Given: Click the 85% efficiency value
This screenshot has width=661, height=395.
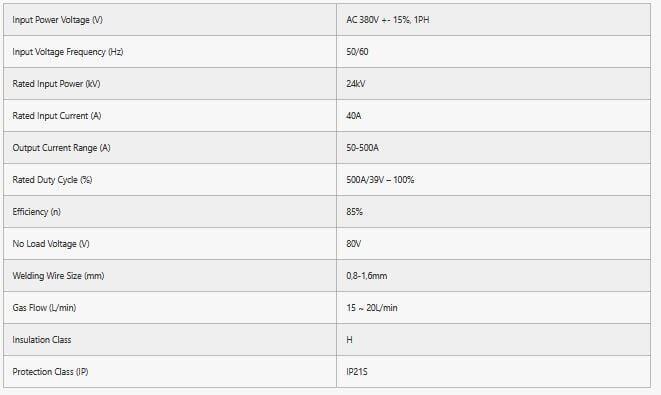Looking at the screenshot, I should [355, 212].
